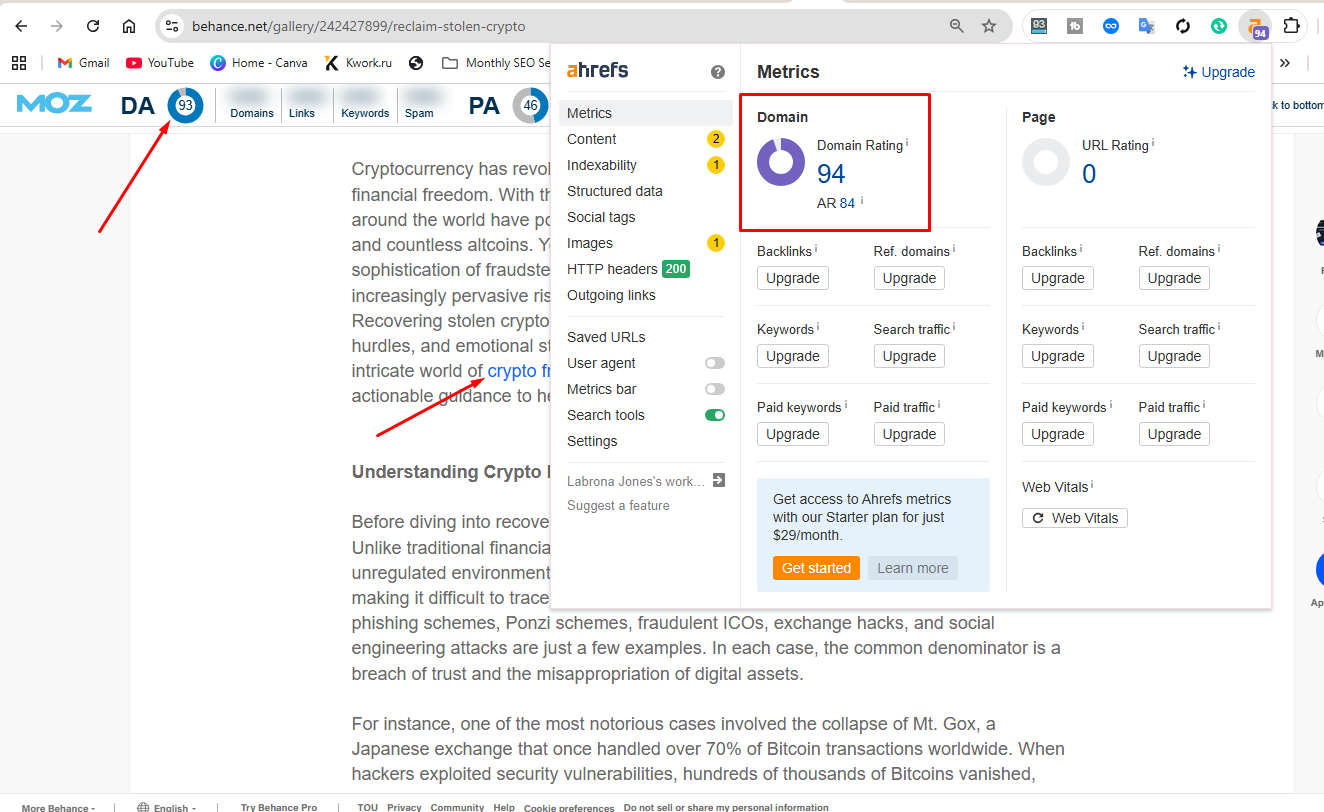1324x812 pixels.
Task: Open the DA 93 score circle
Action: click(x=185, y=103)
